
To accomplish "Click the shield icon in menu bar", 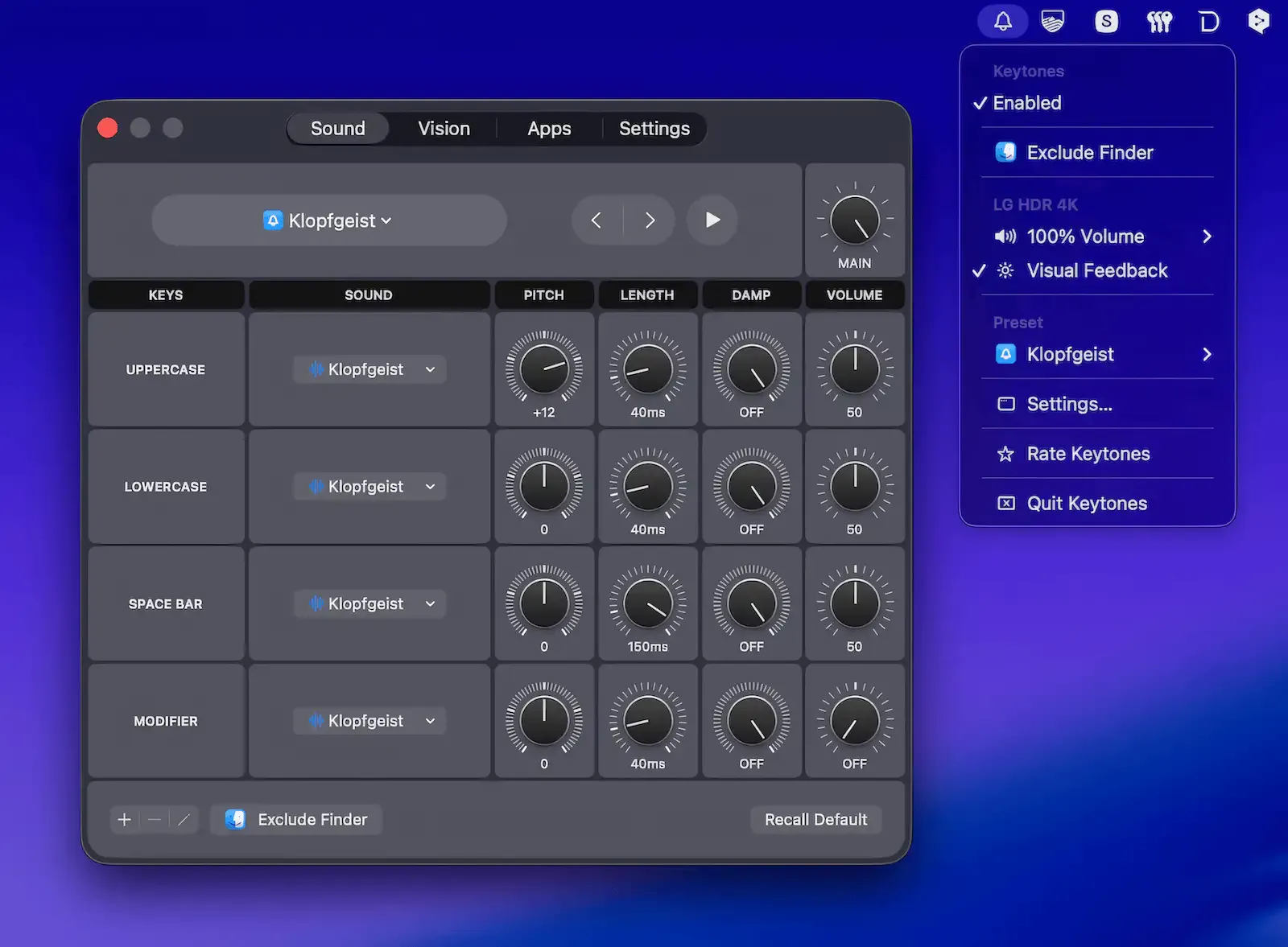I will [x=1053, y=21].
